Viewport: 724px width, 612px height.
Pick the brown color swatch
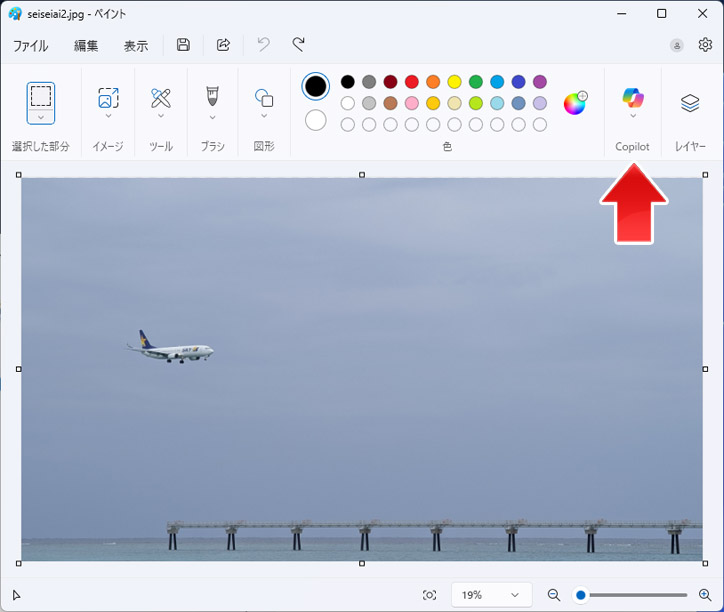coord(390,103)
